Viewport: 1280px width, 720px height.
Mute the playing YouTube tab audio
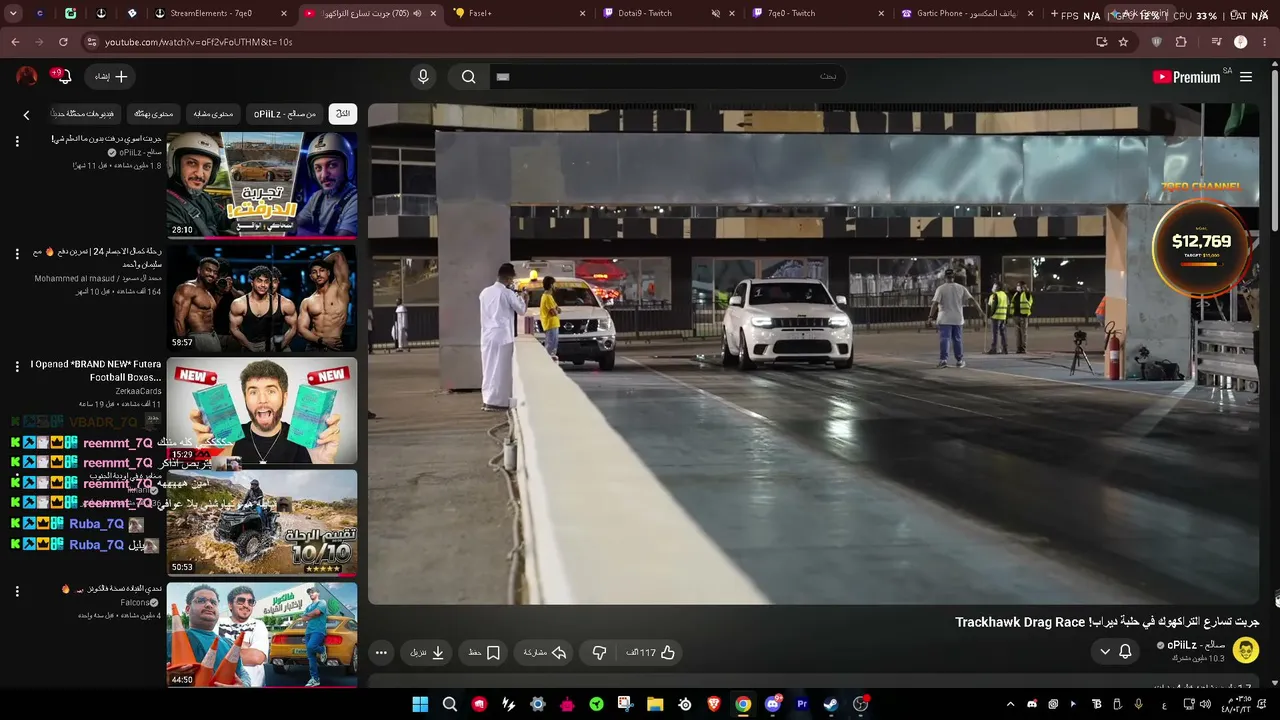coord(417,13)
